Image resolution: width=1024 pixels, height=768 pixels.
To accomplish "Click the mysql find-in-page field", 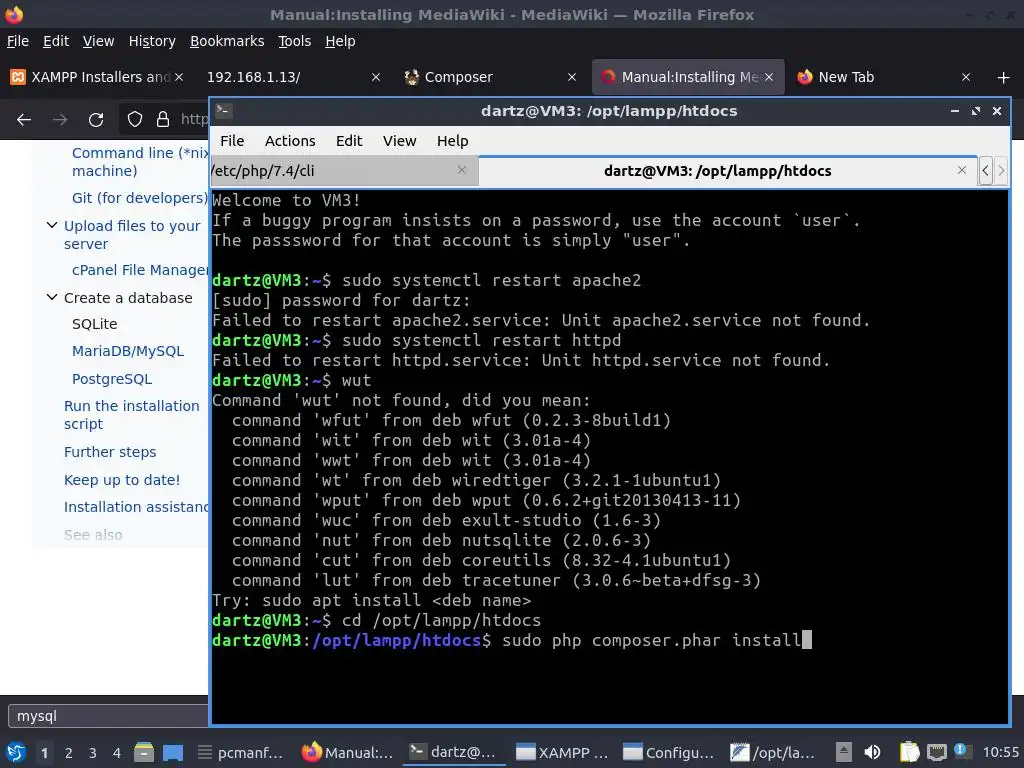I will coord(108,716).
